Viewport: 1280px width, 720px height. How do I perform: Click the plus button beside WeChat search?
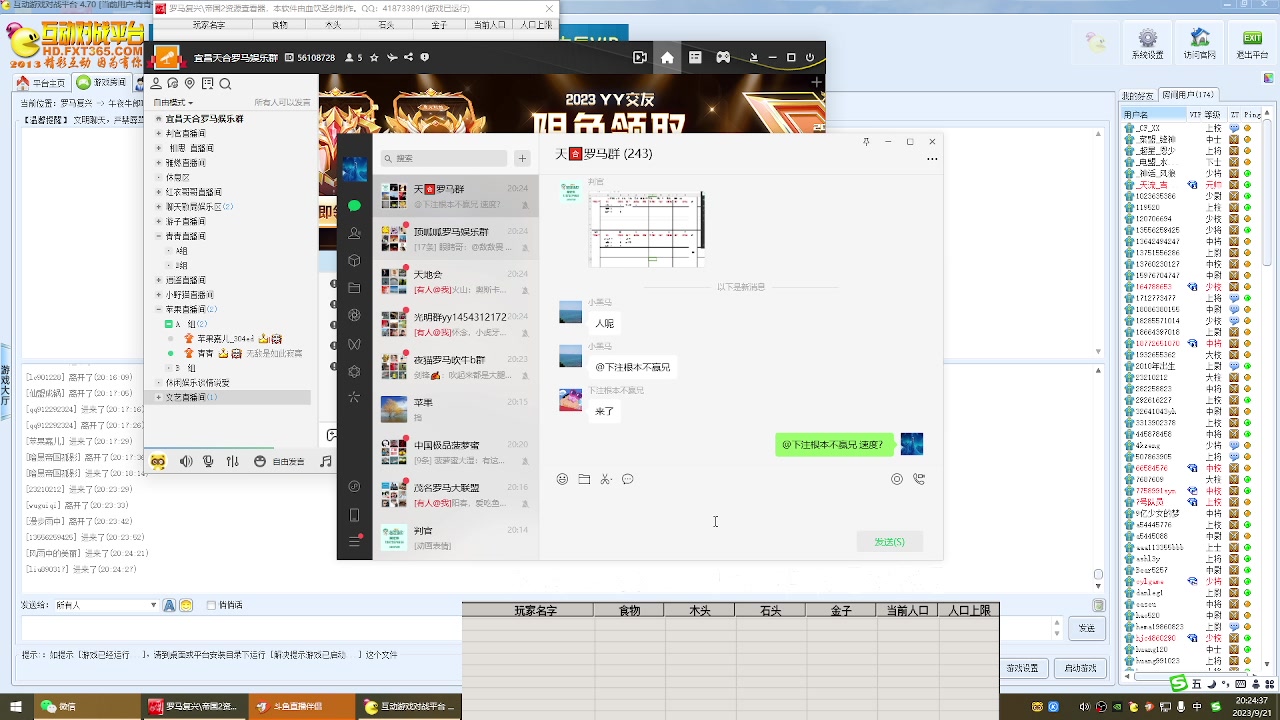(x=522, y=158)
